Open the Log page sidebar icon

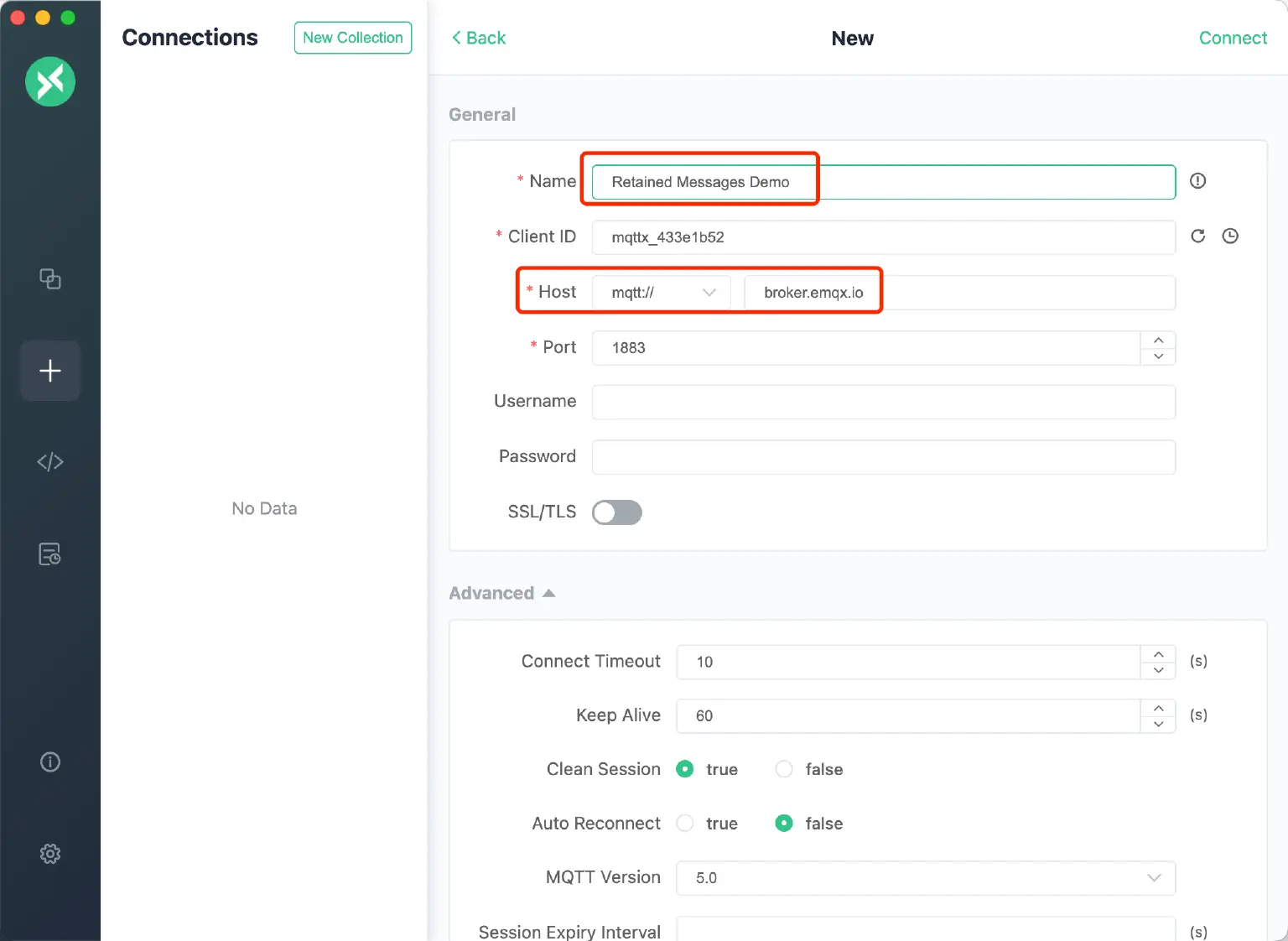(x=50, y=554)
